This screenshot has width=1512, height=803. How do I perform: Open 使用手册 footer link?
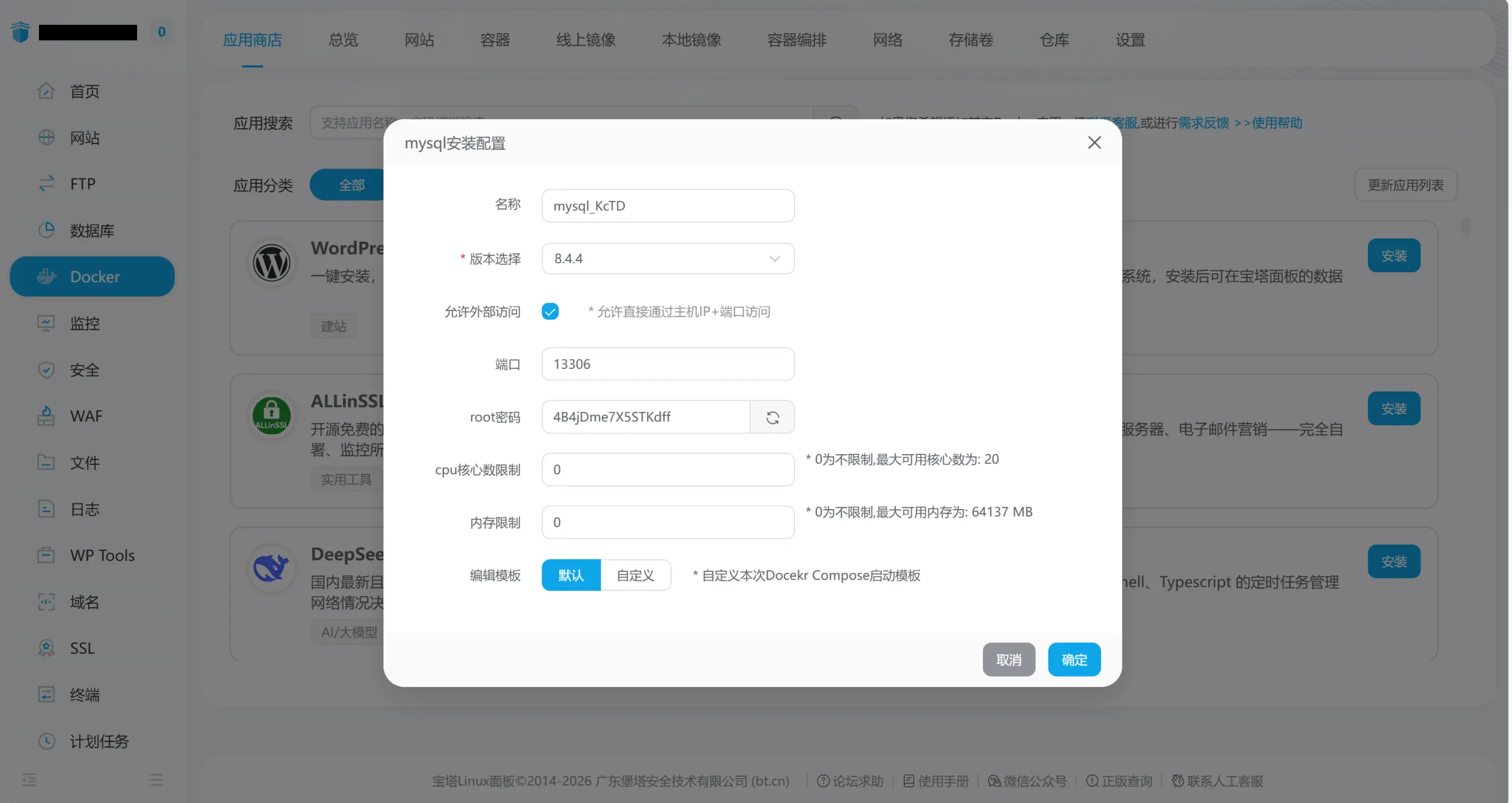(935, 781)
